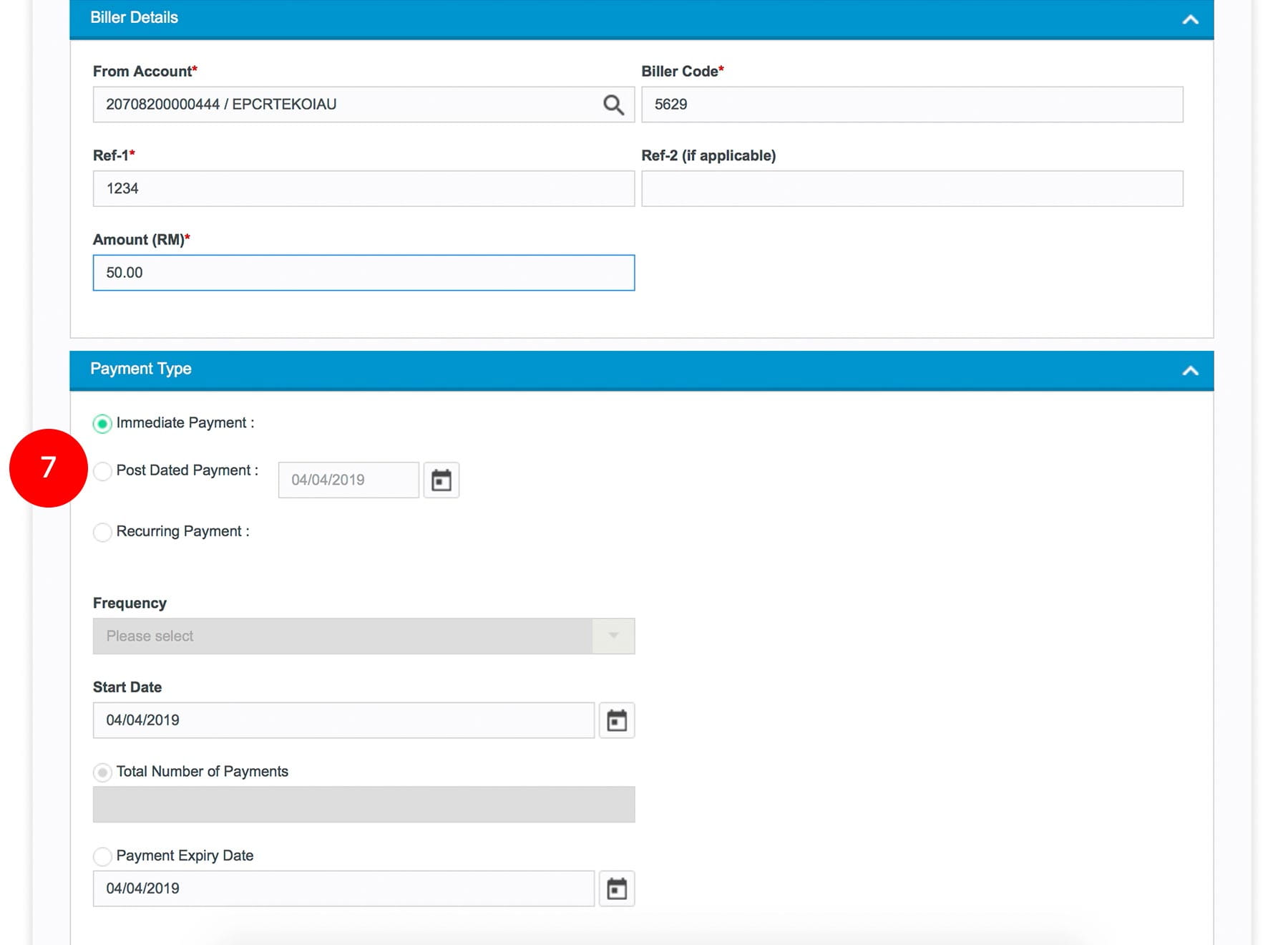Click the From Account input field
This screenshot has height=945, width=1288.
click(343, 105)
